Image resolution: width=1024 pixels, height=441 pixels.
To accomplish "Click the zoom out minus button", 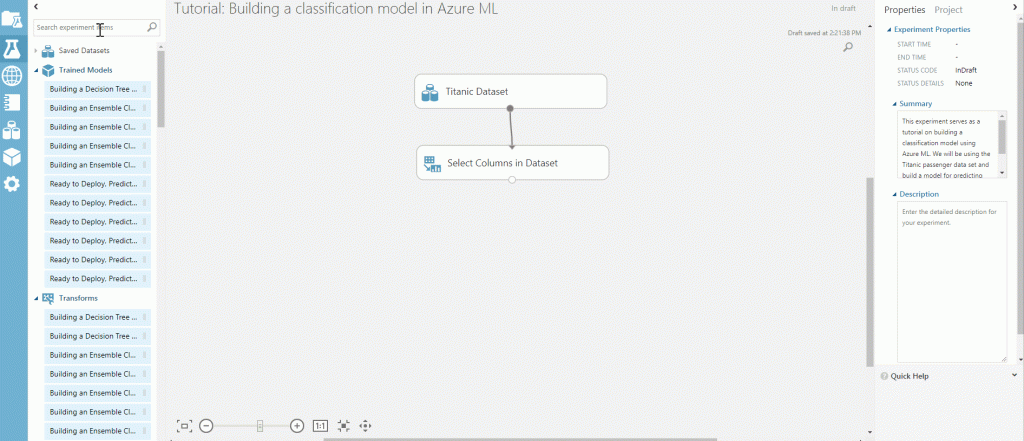I will (x=206, y=426).
